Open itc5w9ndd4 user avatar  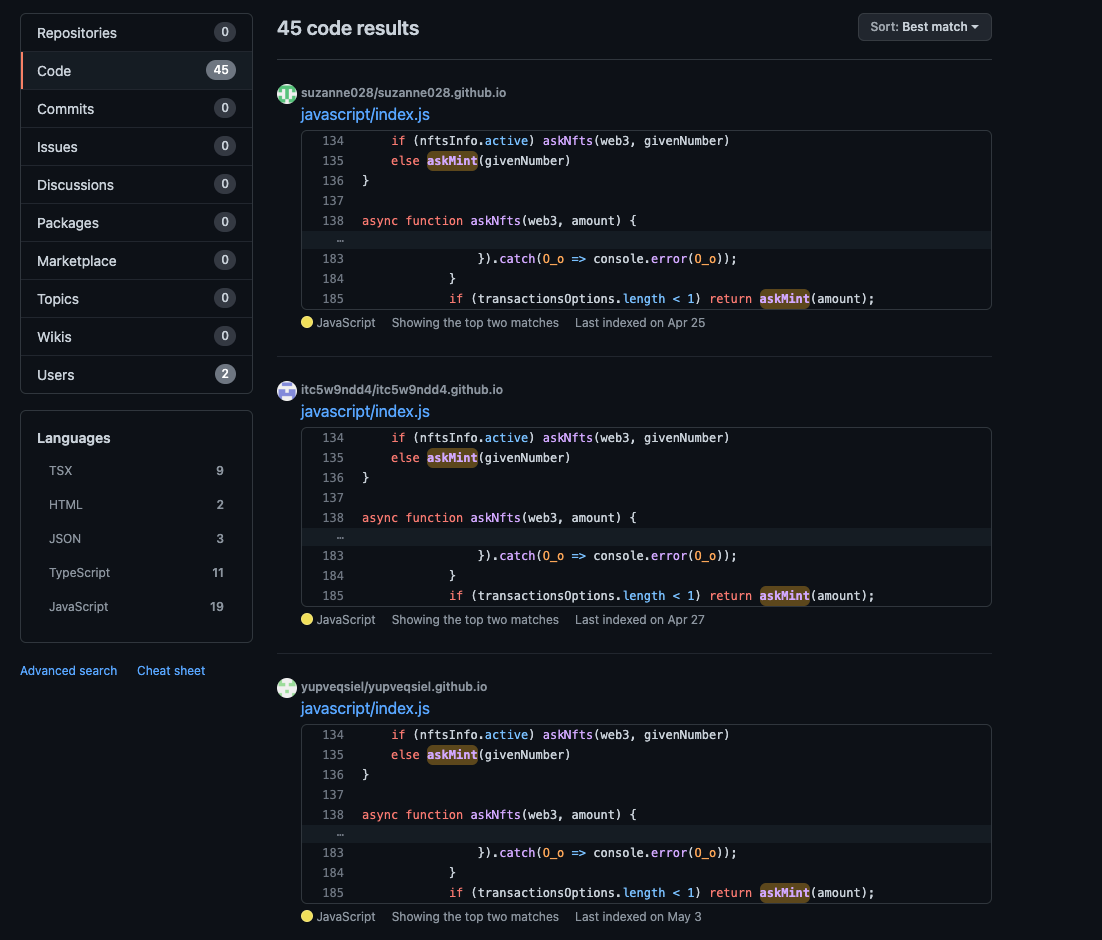point(287,390)
